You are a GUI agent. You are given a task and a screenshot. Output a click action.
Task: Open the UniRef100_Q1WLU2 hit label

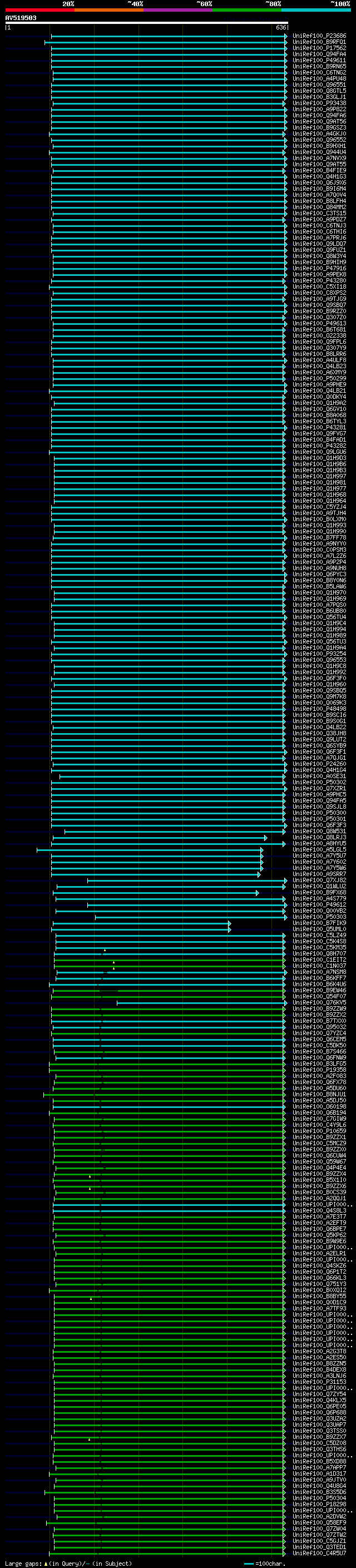(319, 886)
